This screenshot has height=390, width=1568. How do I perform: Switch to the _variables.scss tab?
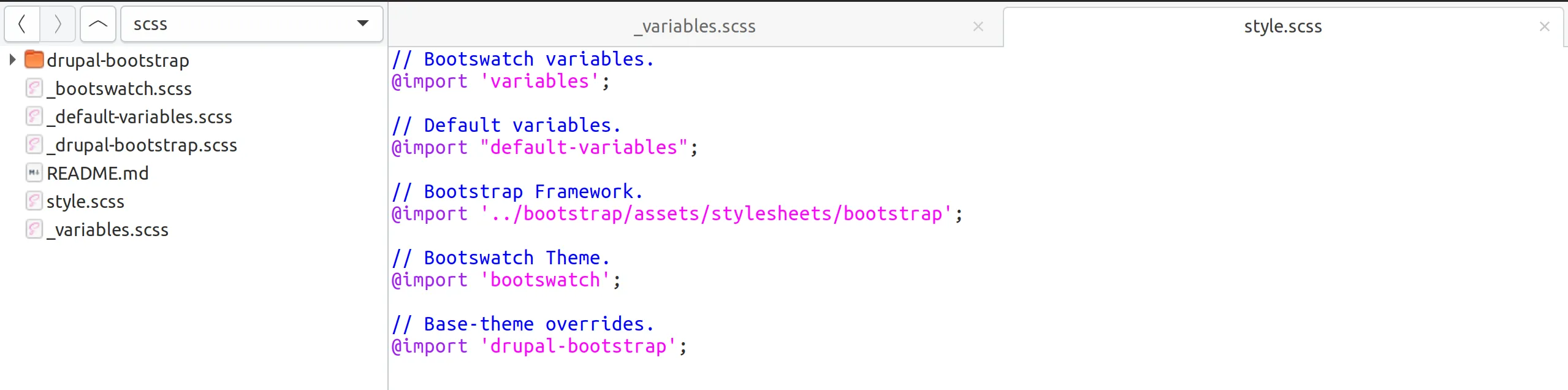pyautogui.click(x=695, y=26)
